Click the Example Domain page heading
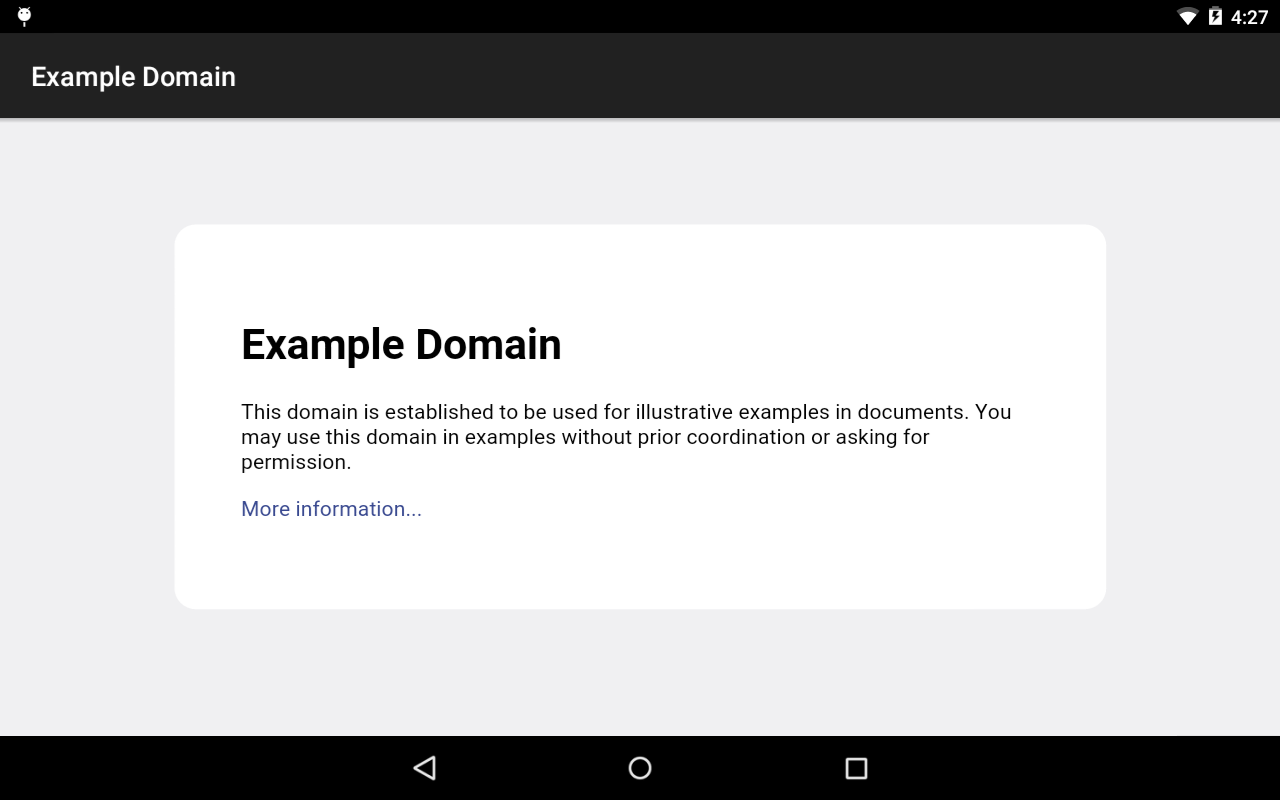This screenshot has height=800, width=1280. 401,344
